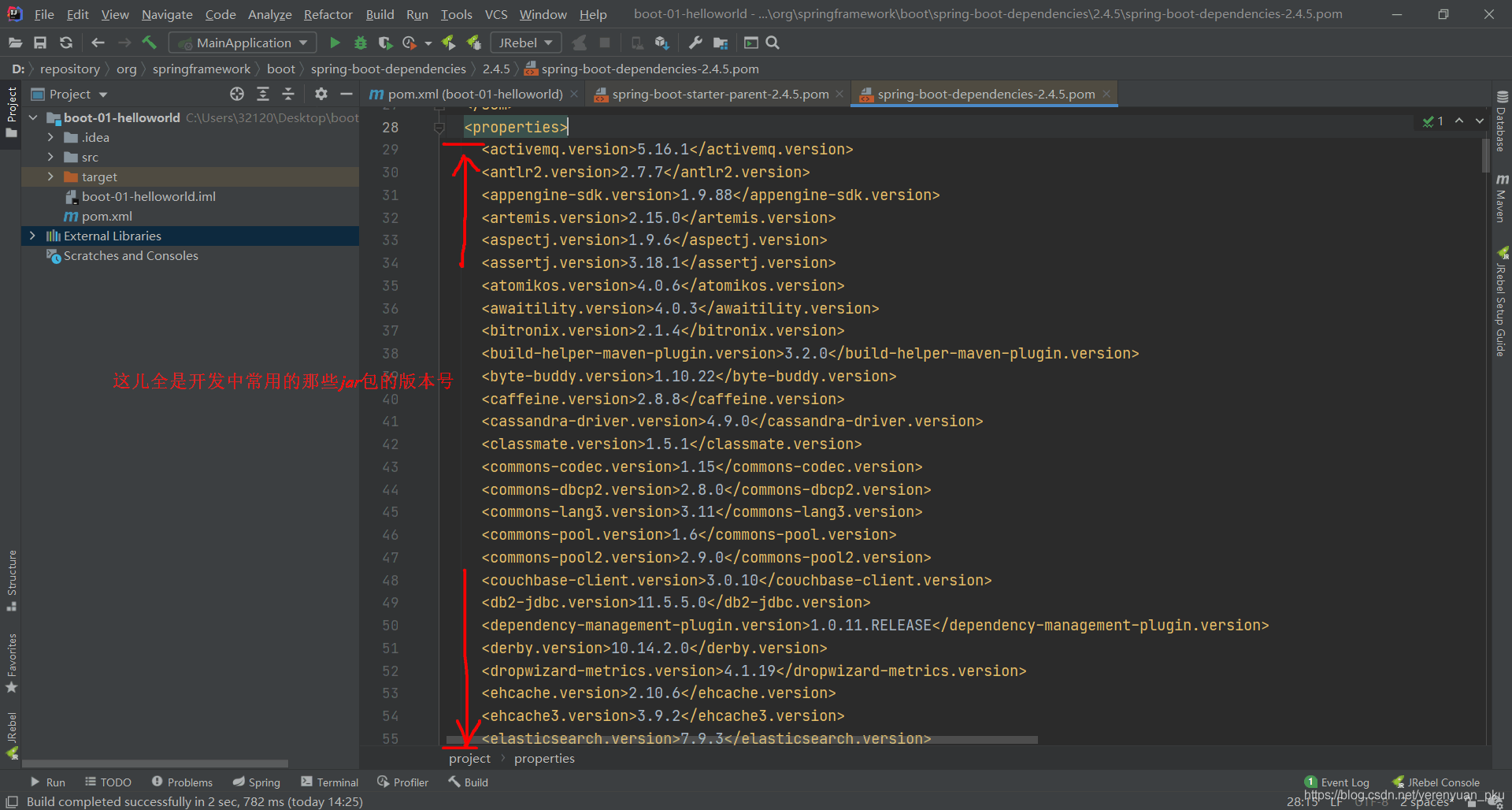Viewport: 1512px width, 810px height.
Task: Expand the src folder
Action: coord(50,157)
